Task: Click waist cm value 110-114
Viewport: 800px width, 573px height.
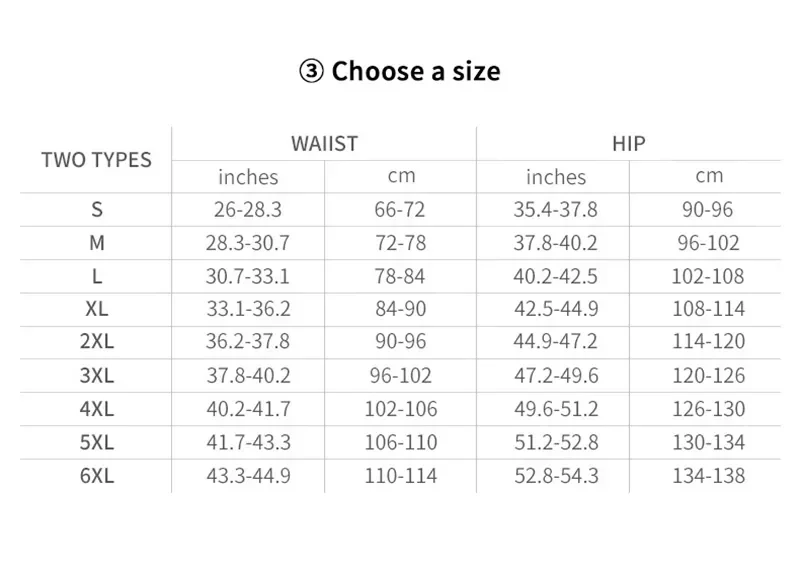Action: [401, 476]
